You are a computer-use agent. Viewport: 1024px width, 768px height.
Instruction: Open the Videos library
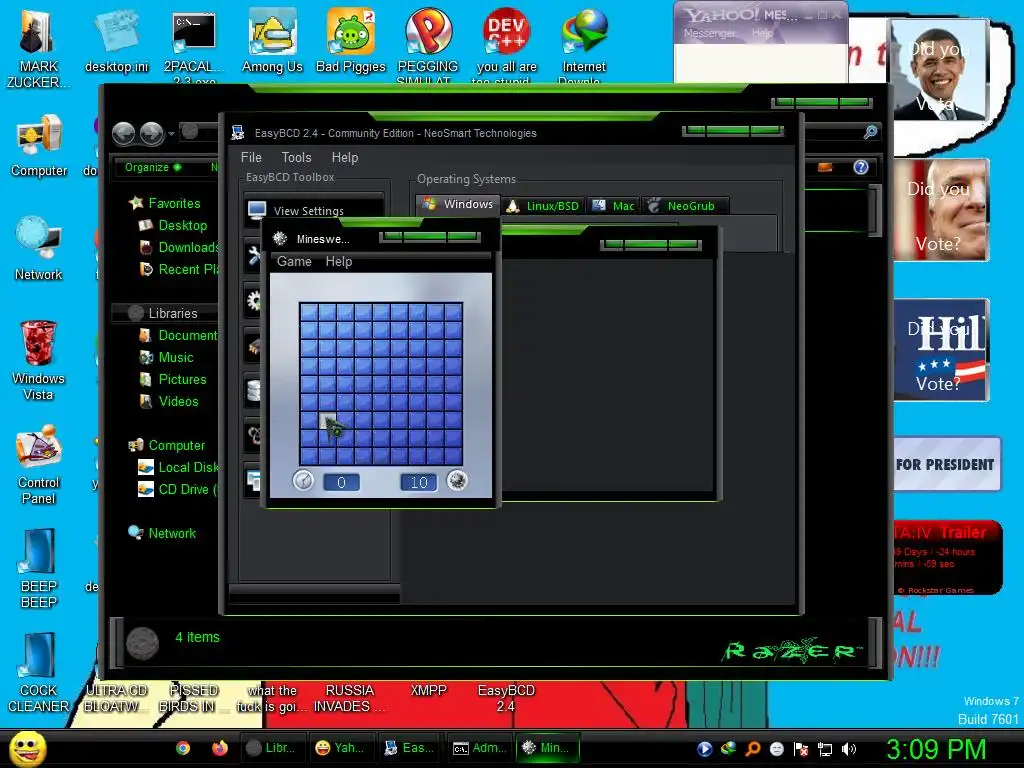(168, 402)
